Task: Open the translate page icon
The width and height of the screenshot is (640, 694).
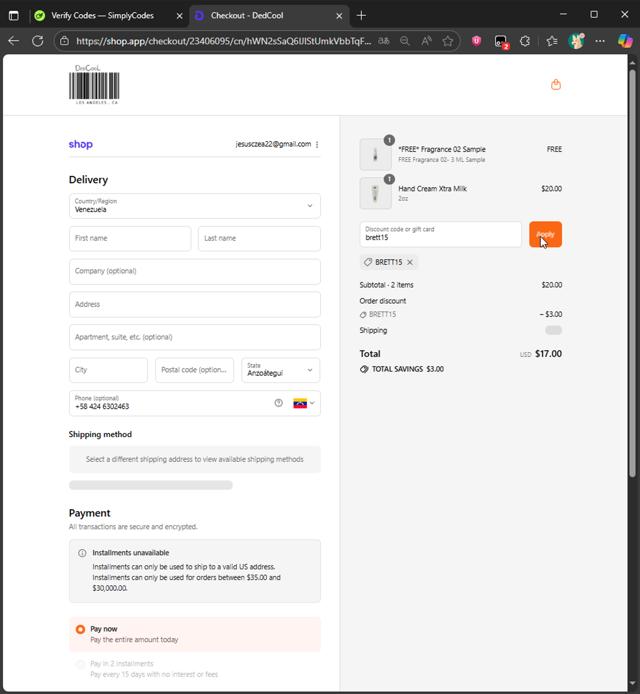Action: pos(384,41)
